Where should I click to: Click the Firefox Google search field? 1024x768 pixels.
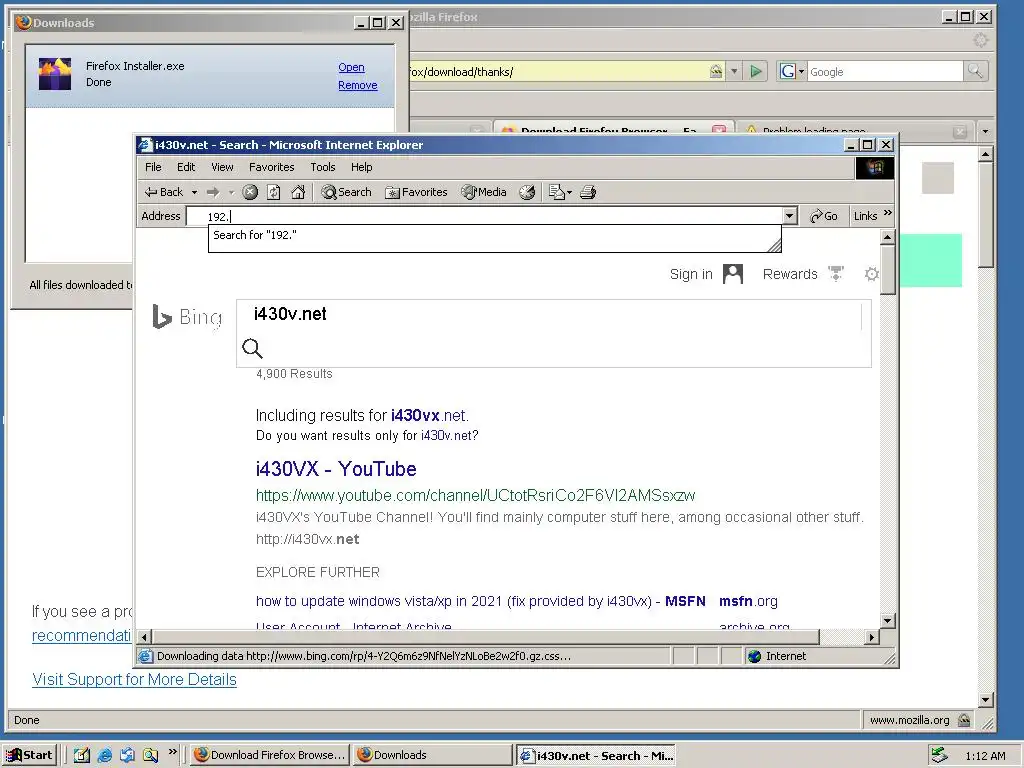click(885, 72)
